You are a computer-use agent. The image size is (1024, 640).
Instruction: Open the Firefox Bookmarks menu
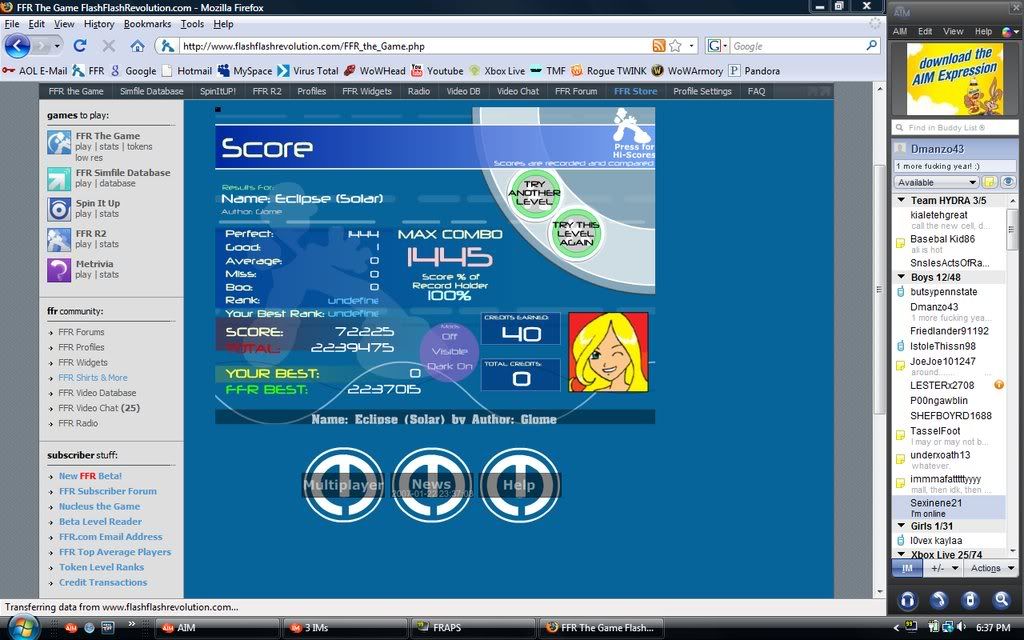pyautogui.click(x=147, y=24)
